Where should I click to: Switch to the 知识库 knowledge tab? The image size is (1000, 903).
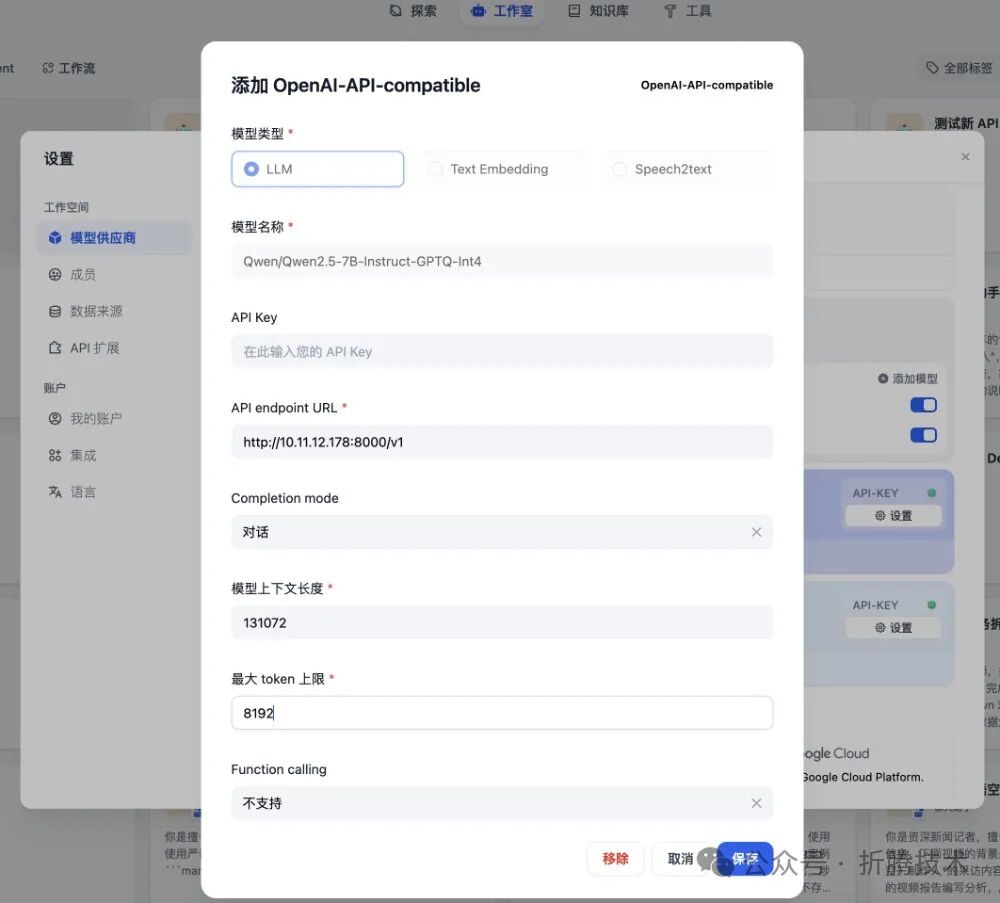598,11
